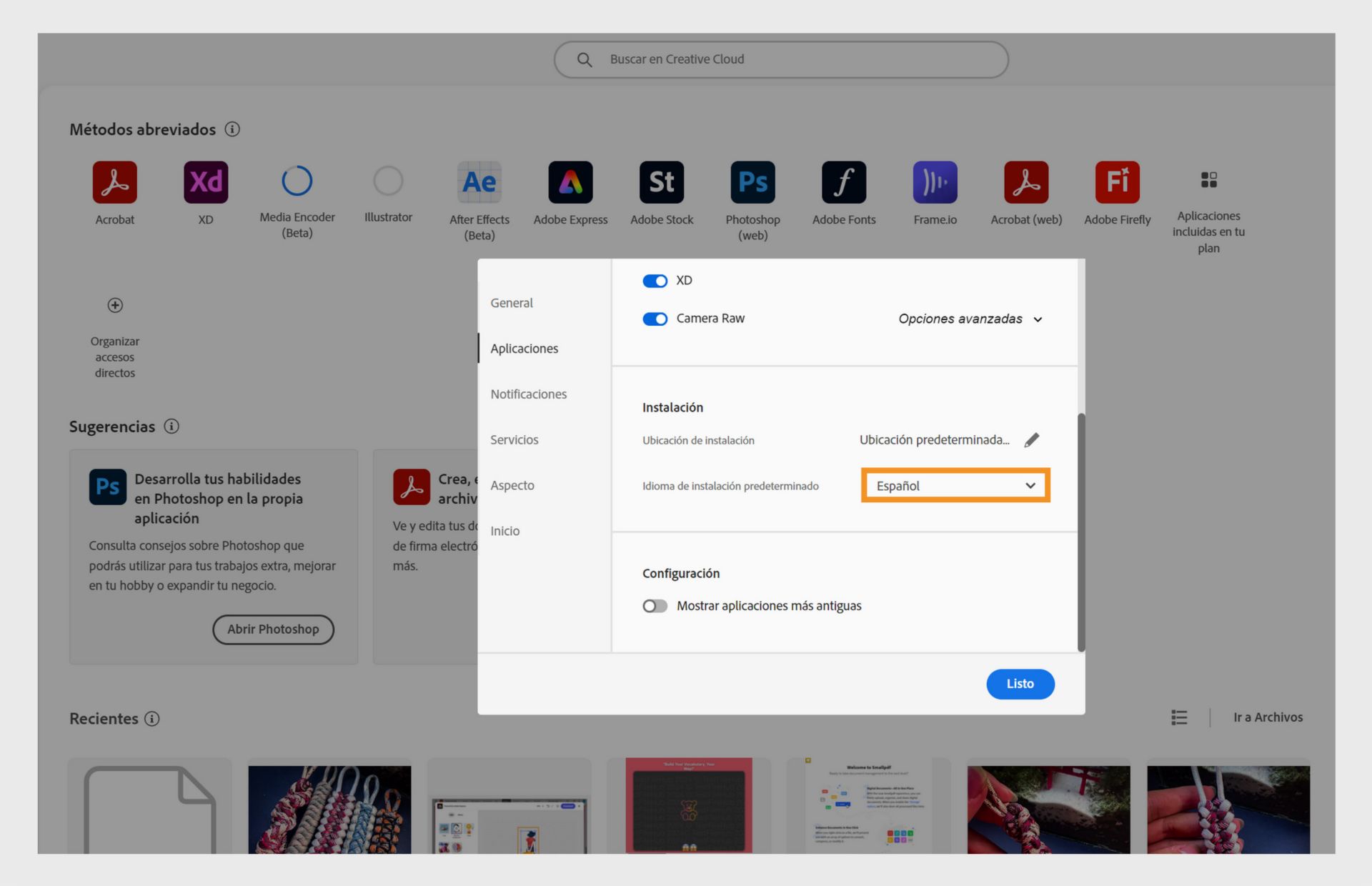
Task: Click the Adobe Fonts icon
Action: coord(843,182)
